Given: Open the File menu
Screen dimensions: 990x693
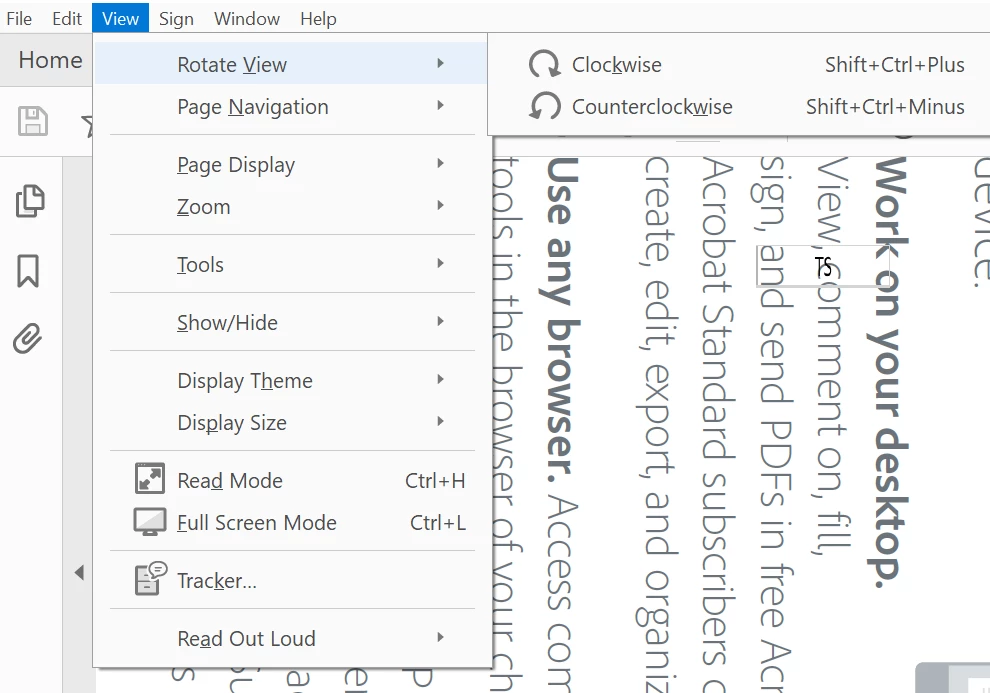Looking at the screenshot, I should tap(19, 19).
